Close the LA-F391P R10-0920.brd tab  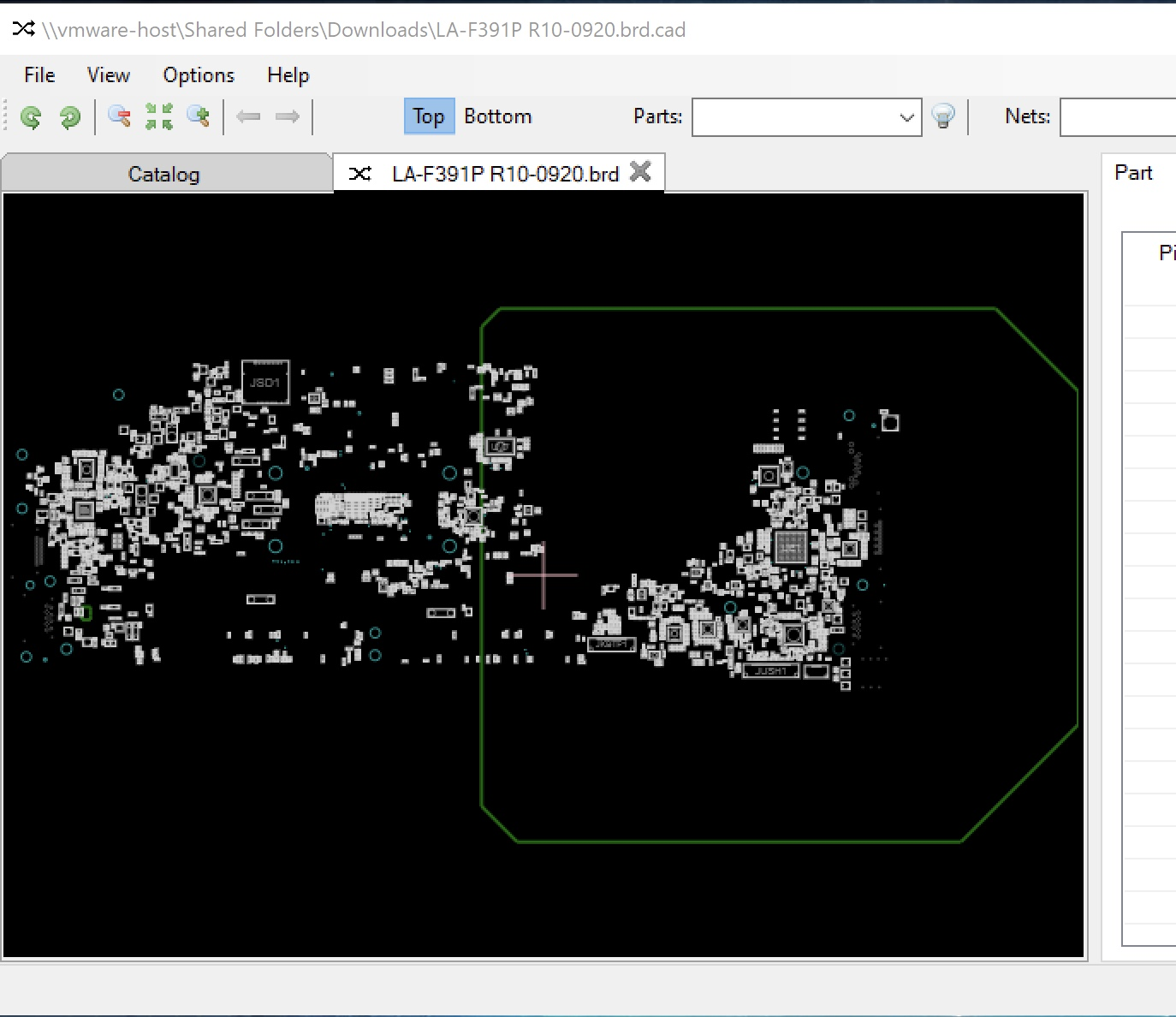point(640,172)
